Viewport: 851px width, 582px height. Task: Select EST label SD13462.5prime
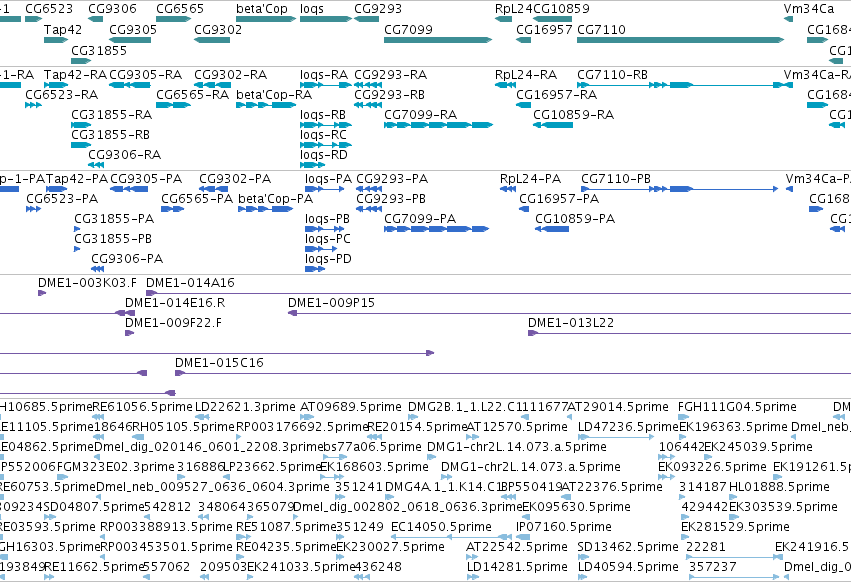628,547
